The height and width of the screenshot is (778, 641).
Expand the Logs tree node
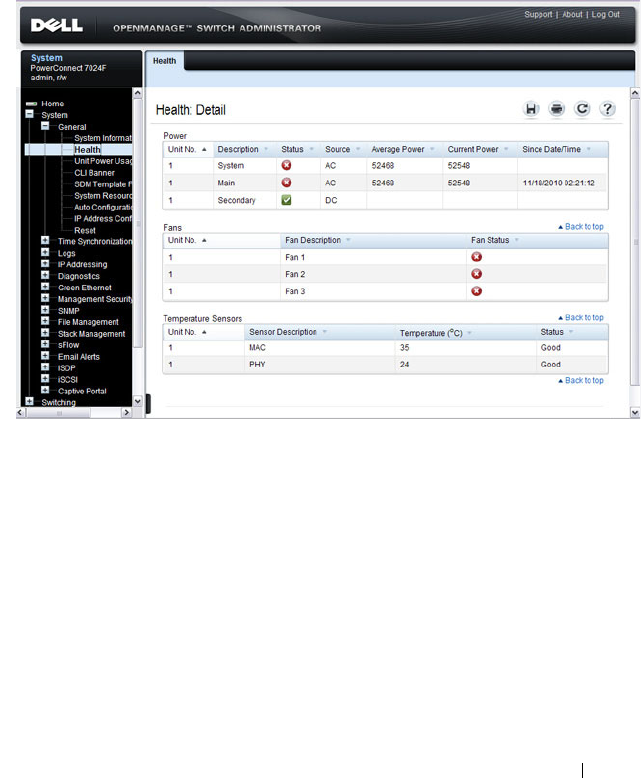coord(45,252)
